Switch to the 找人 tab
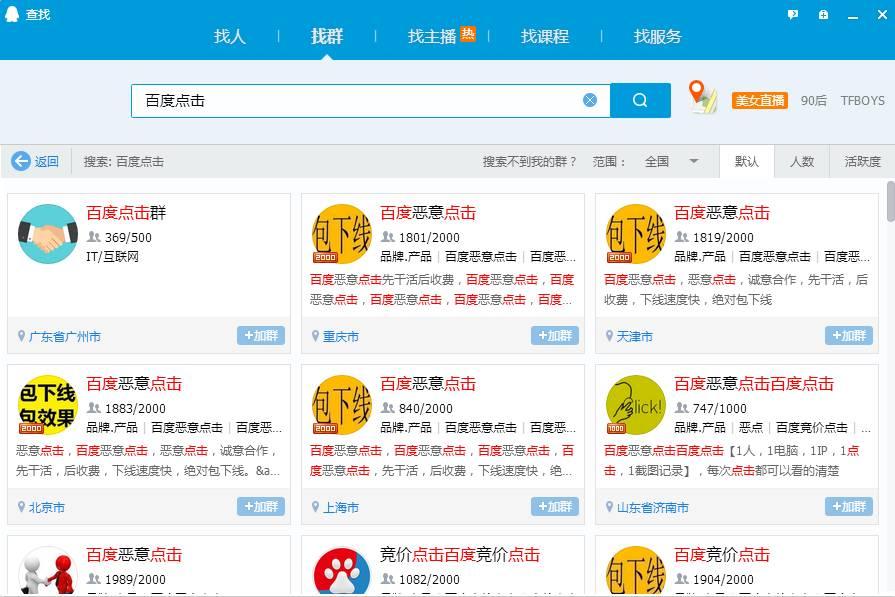The image size is (895, 597). (228, 36)
